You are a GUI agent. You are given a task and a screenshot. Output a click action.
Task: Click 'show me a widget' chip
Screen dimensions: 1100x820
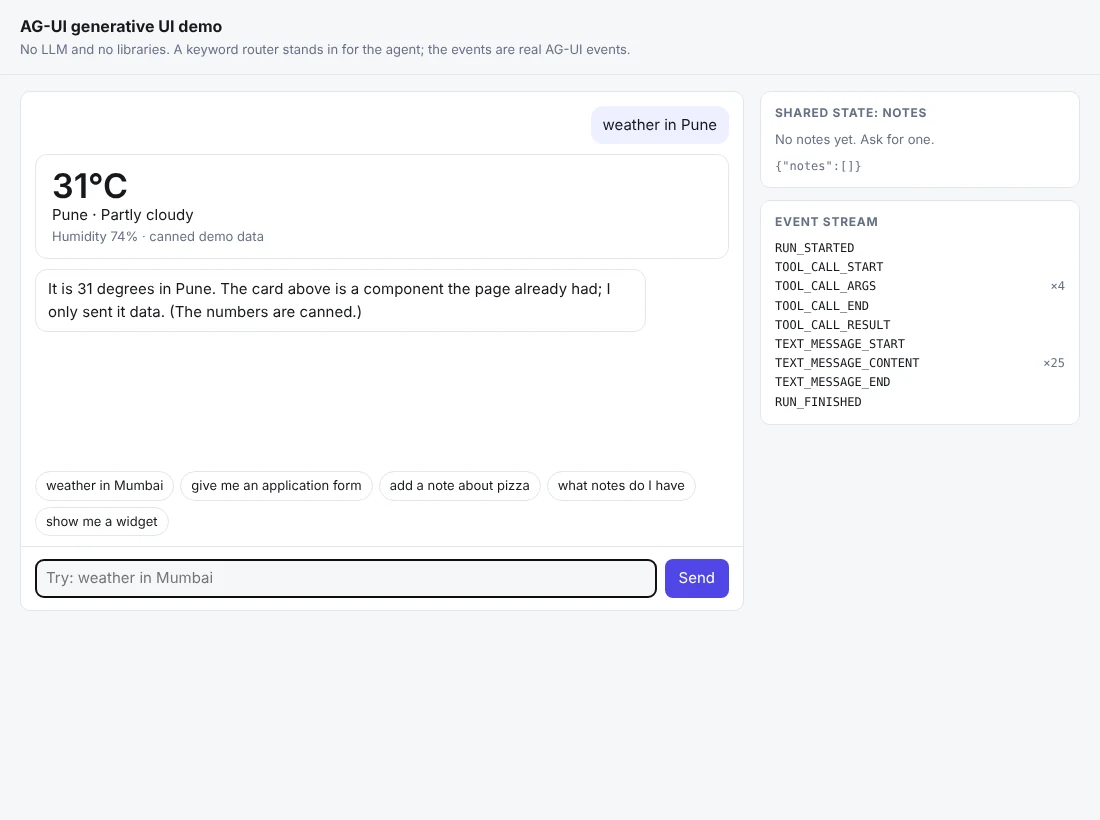click(102, 521)
